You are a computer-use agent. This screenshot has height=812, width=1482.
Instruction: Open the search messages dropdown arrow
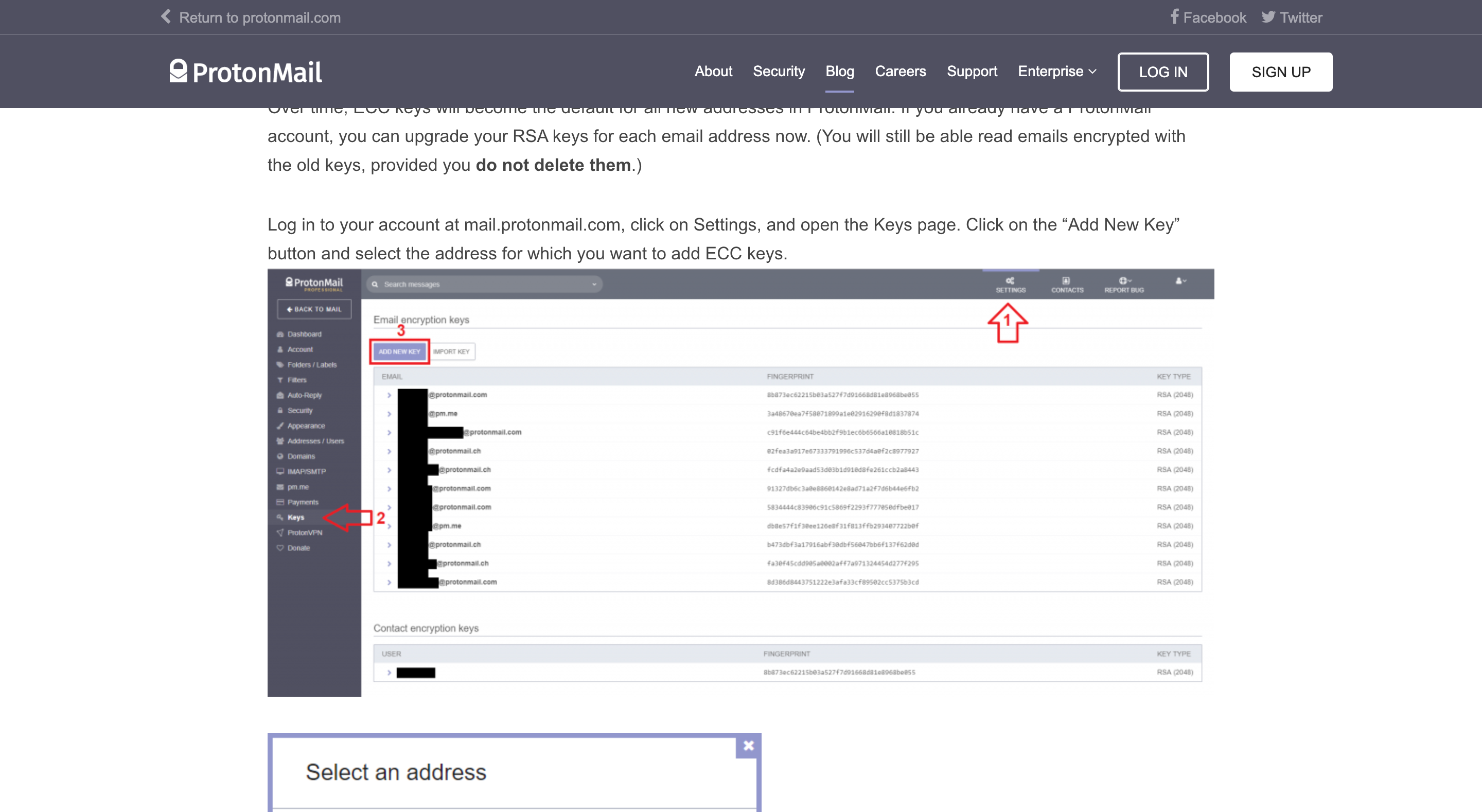click(594, 284)
